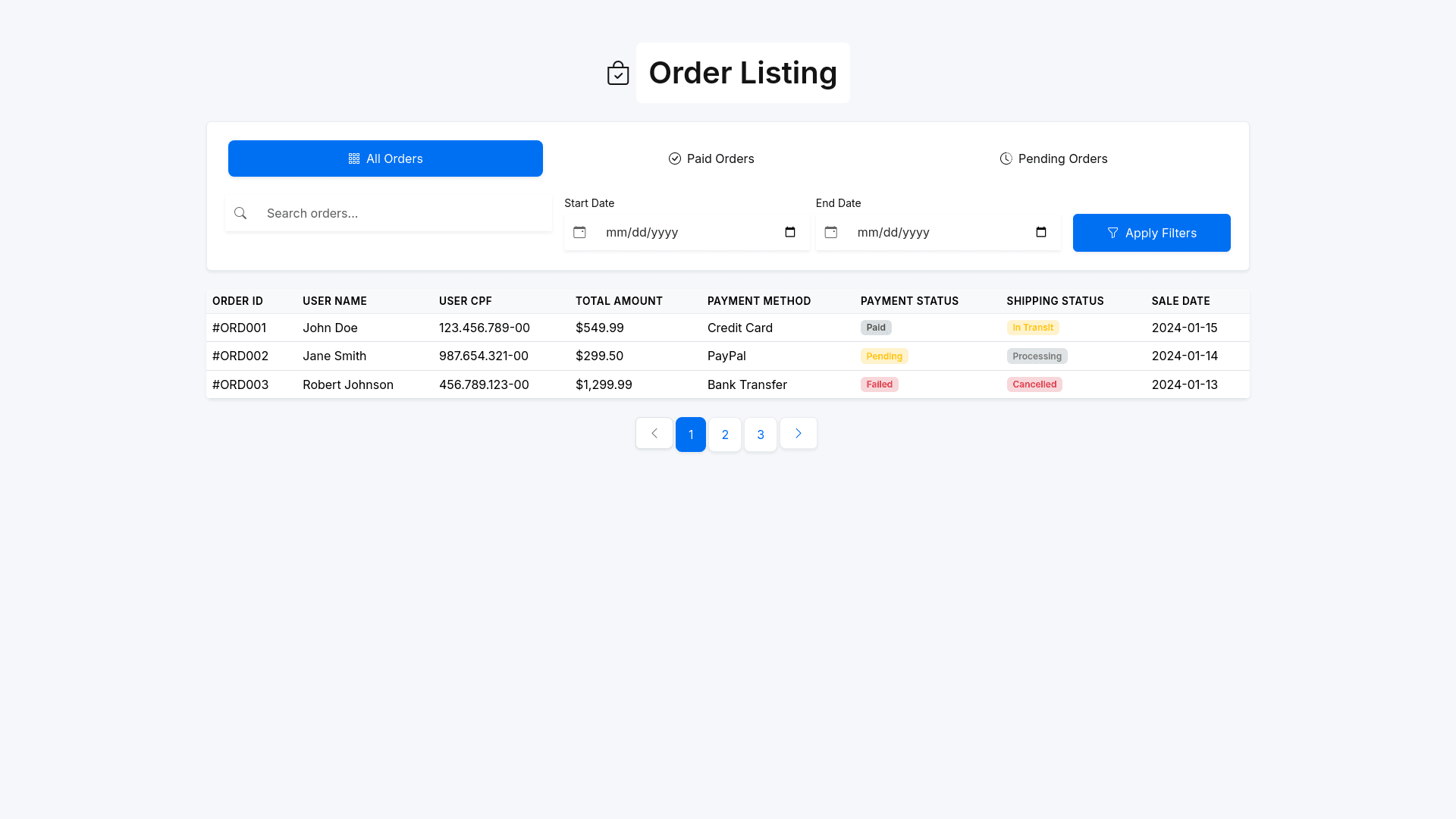Open the End Date picker dropdown

(x=1041, y=232)
